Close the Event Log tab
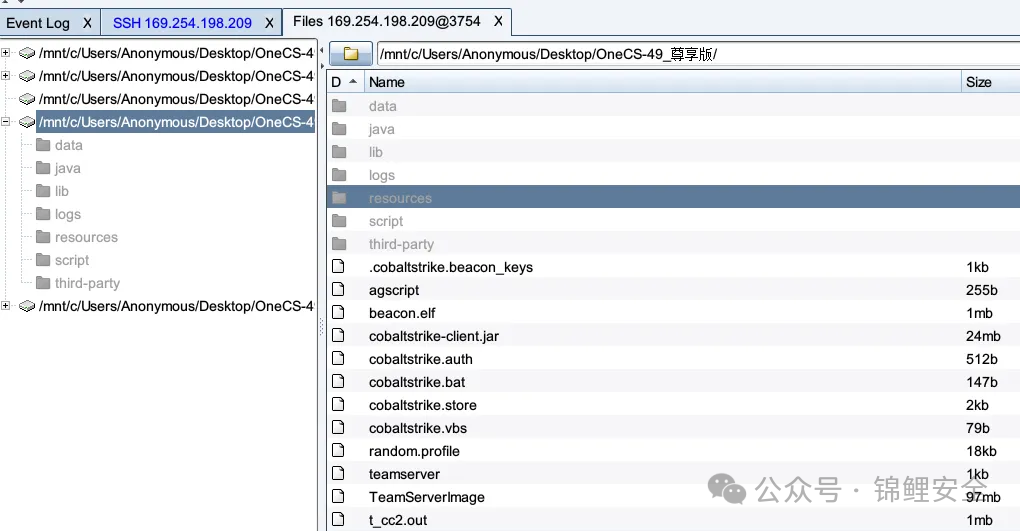 [87, 23]
